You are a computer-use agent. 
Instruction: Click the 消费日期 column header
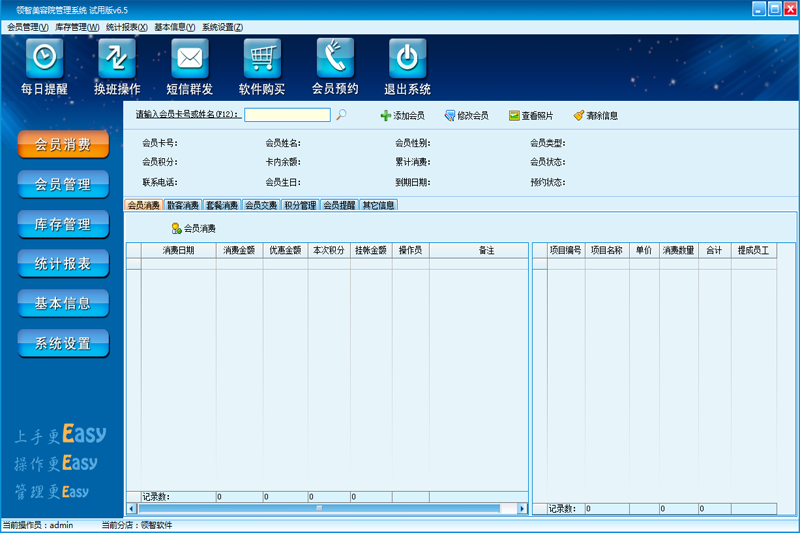coord(179,250)
